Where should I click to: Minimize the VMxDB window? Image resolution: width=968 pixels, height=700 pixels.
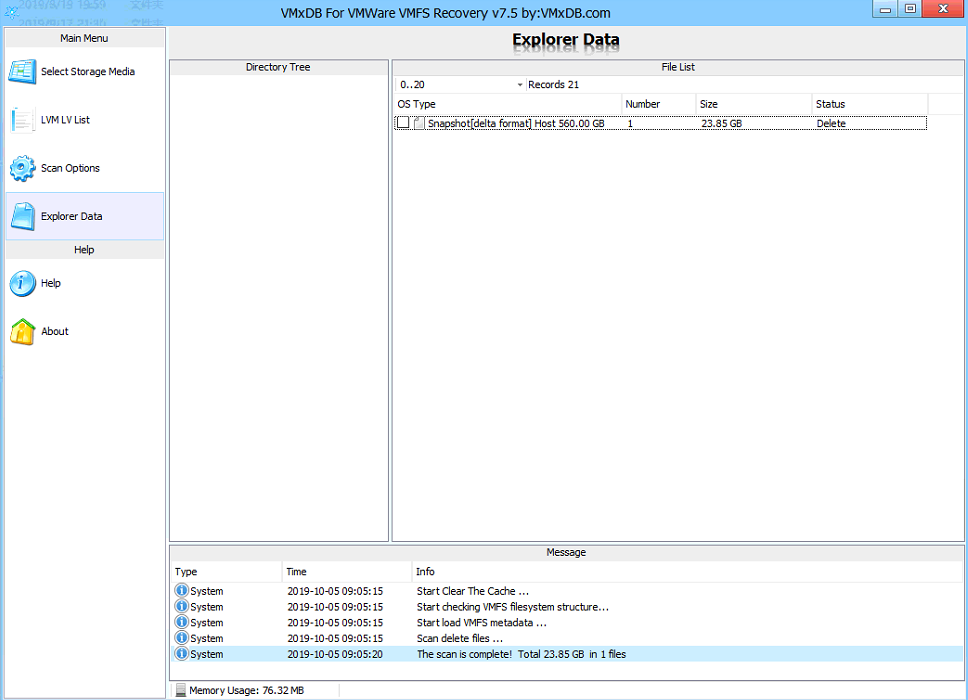pos(885,9)
